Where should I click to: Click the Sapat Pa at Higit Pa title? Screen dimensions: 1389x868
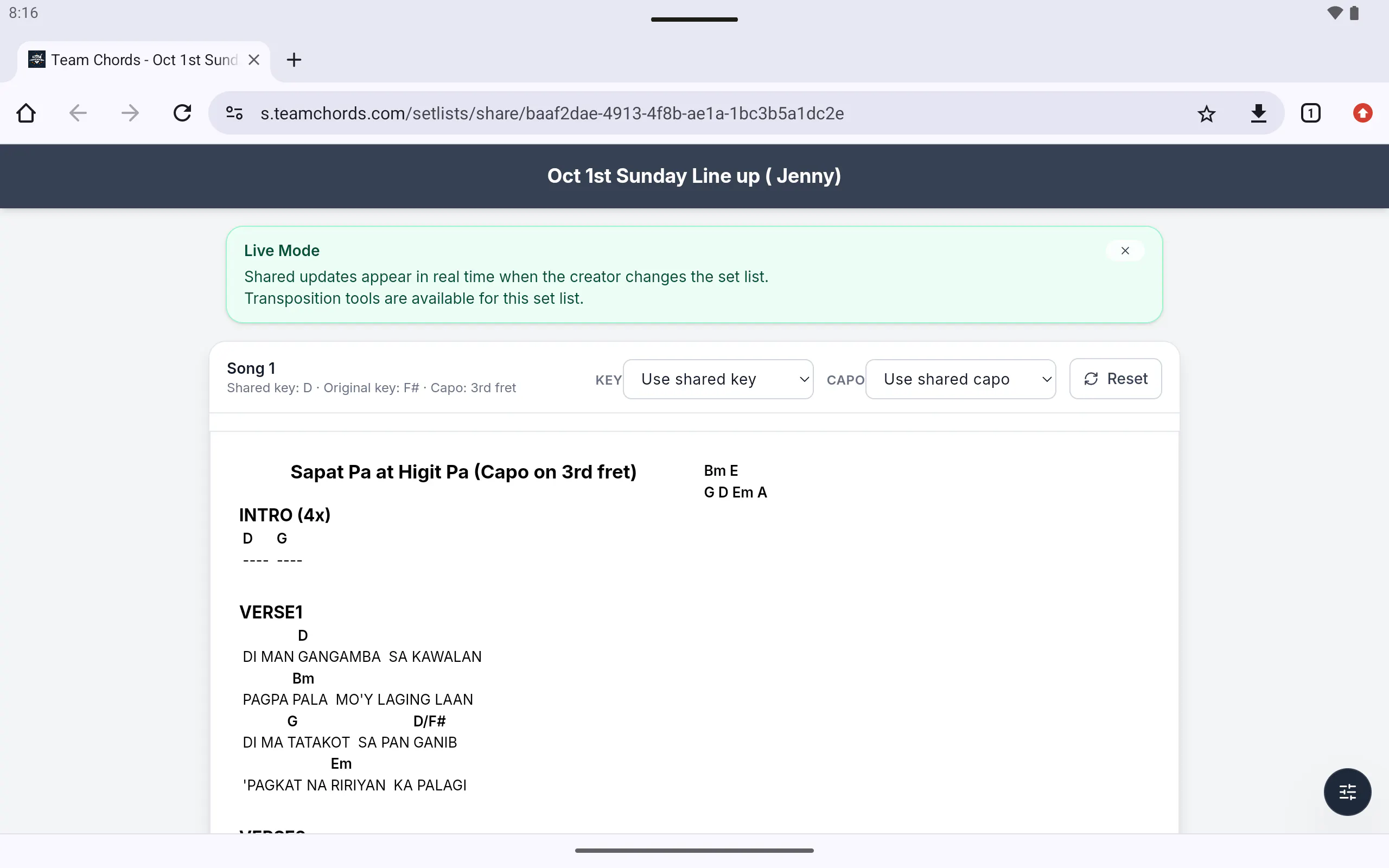[463, 472]
